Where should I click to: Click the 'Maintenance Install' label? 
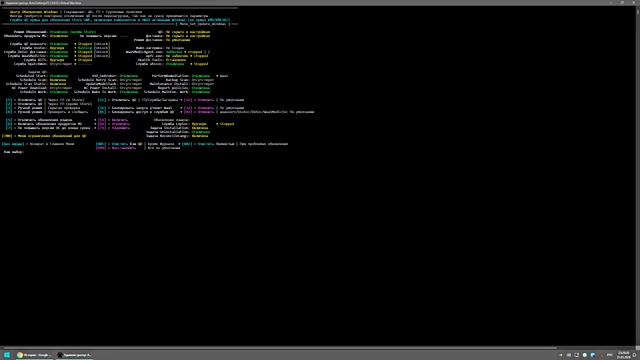click(x=169, y=84)
